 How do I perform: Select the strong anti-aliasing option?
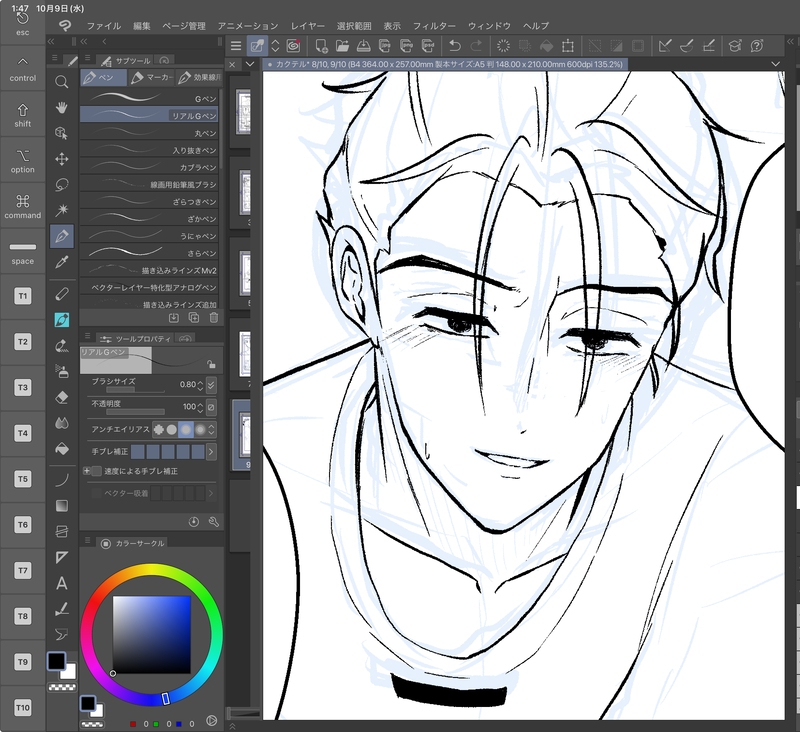(x=199, y=430)
